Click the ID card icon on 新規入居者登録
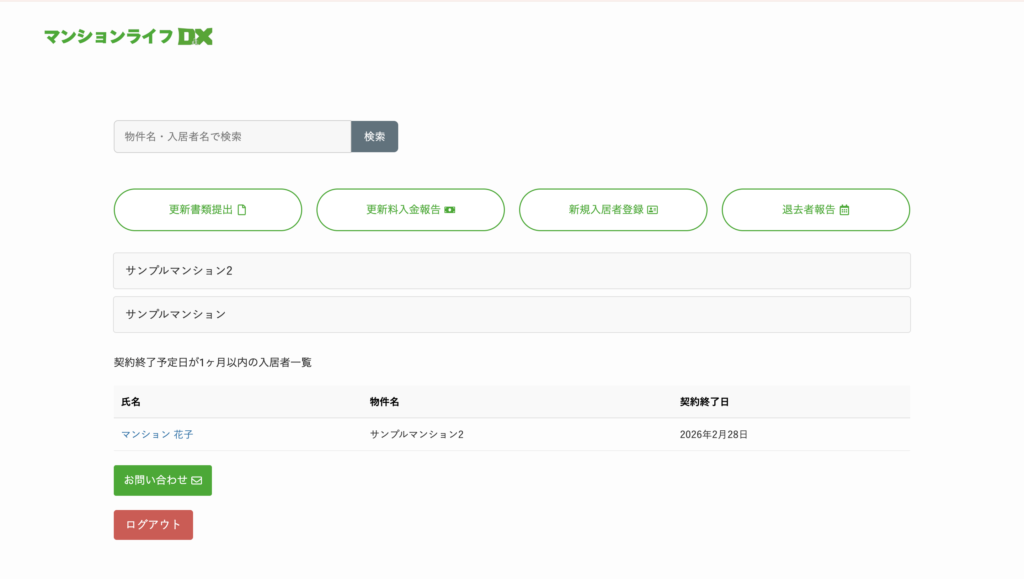Image resolution: width=1024 pixels, height=579 pixels. click(x=653, y=210)
